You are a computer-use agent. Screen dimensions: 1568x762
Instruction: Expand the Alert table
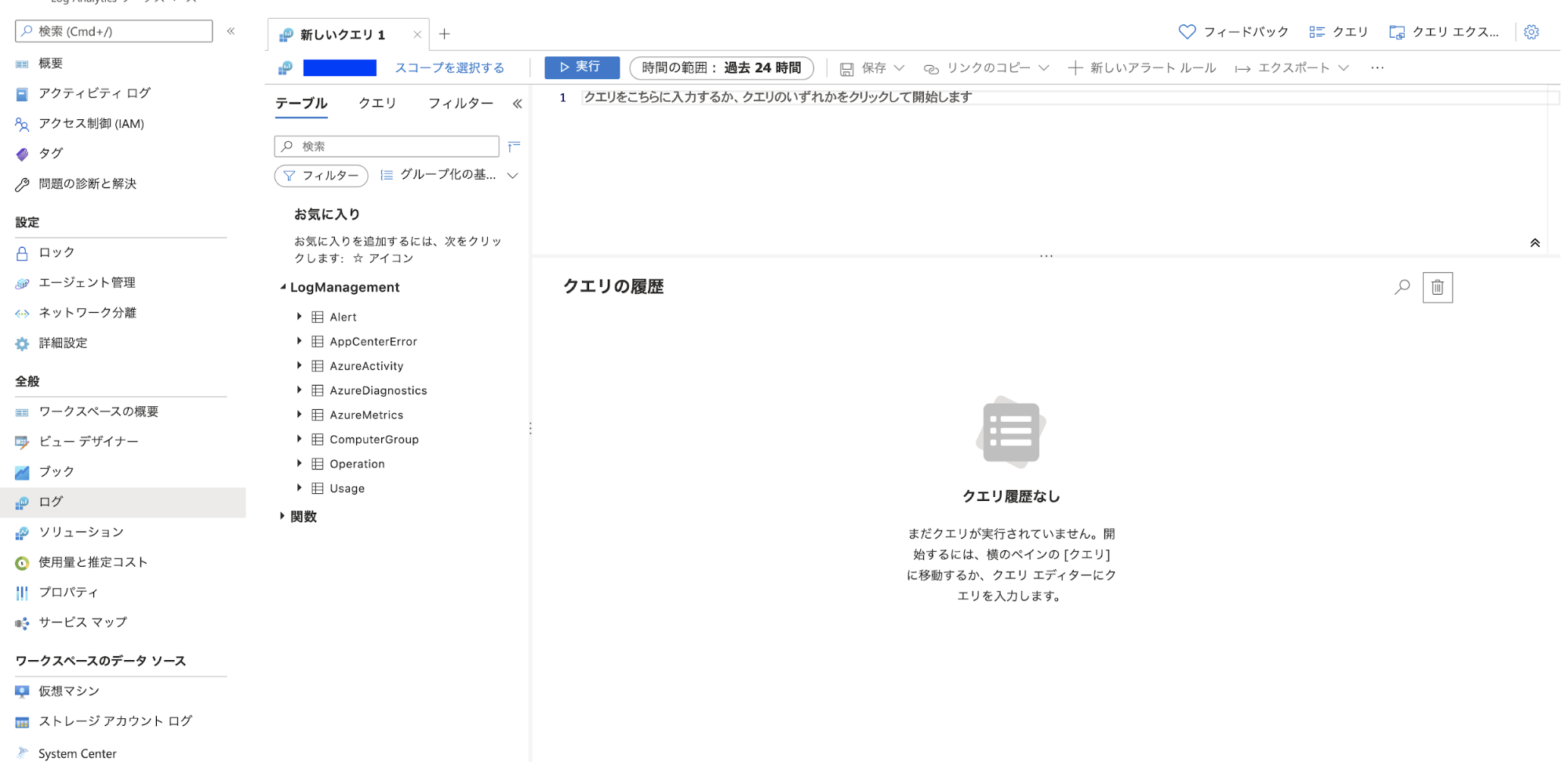click(x=299, y=317)
